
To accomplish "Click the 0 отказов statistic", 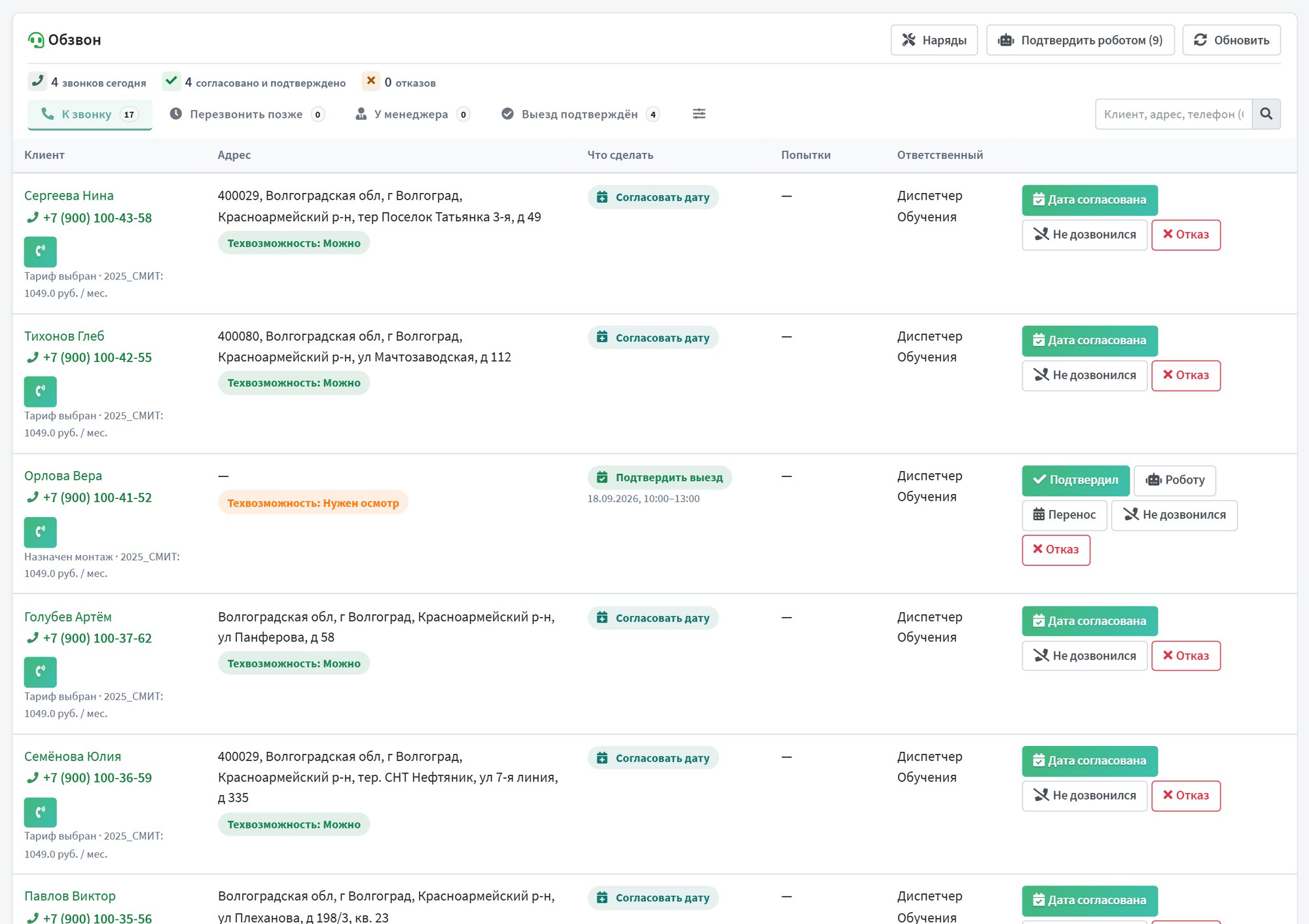I will [399, 82].
